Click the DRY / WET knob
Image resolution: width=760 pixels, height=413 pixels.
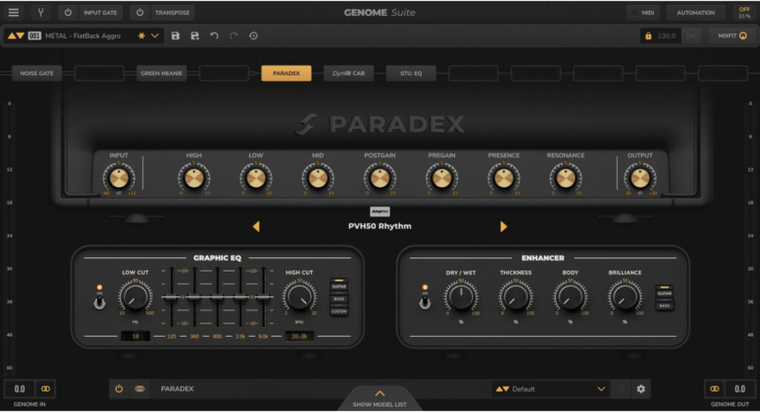click(x=461, y=296)
